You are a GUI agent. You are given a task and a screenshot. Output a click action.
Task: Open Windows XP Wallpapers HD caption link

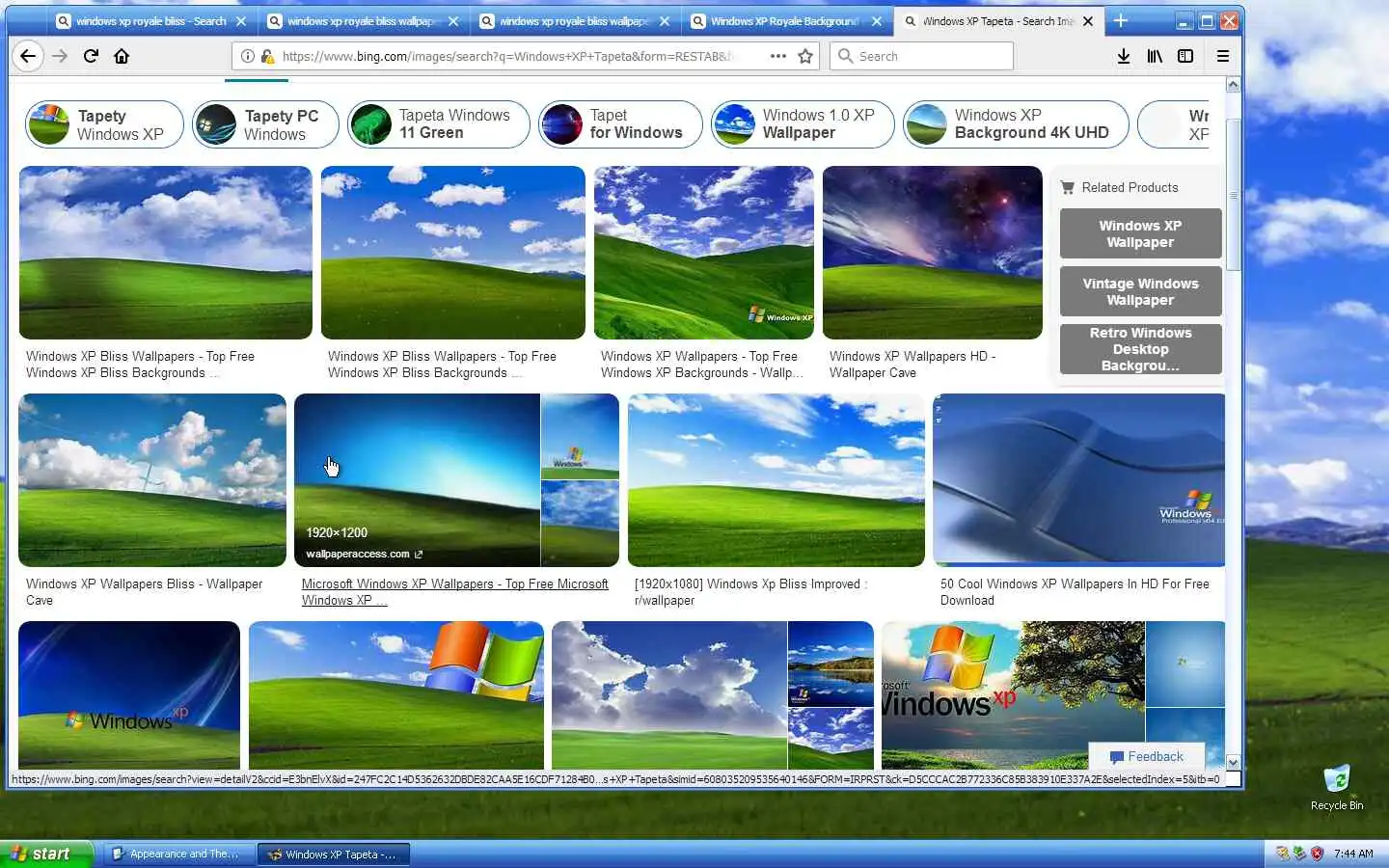(x=912, y=365)
